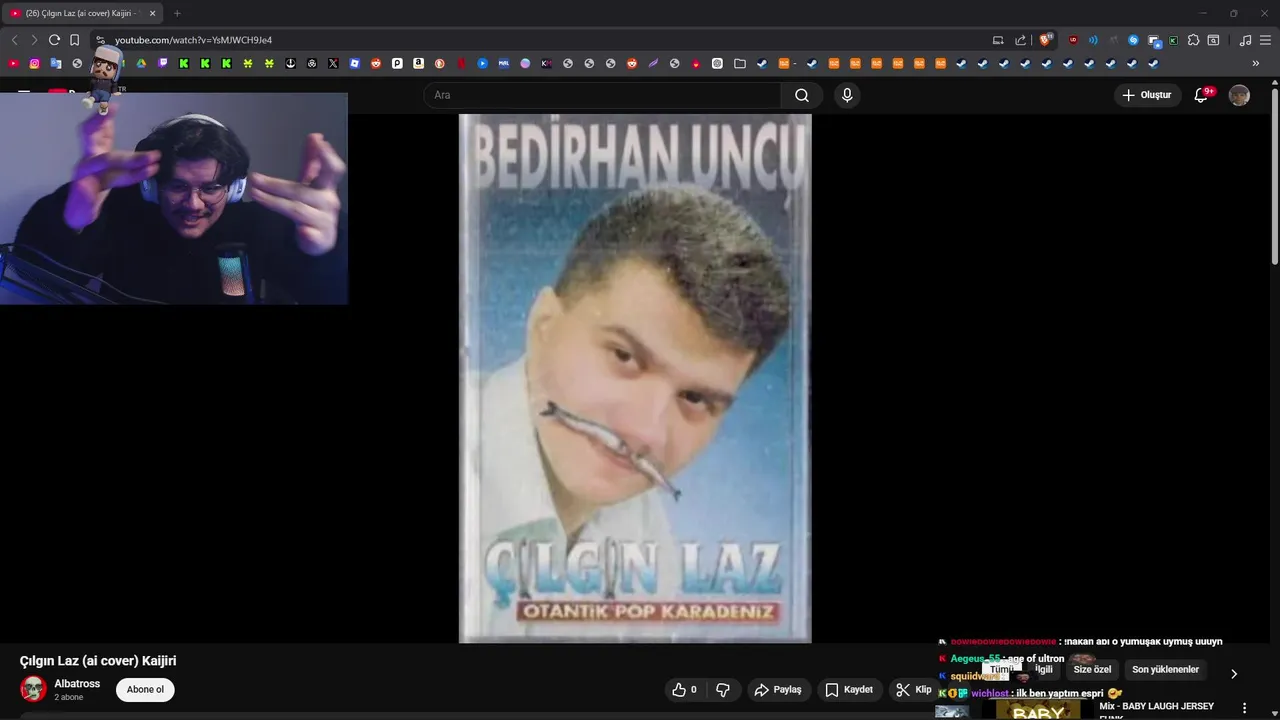Open the sound wave extension icon
The image size is (1280, 720).
1093,40
